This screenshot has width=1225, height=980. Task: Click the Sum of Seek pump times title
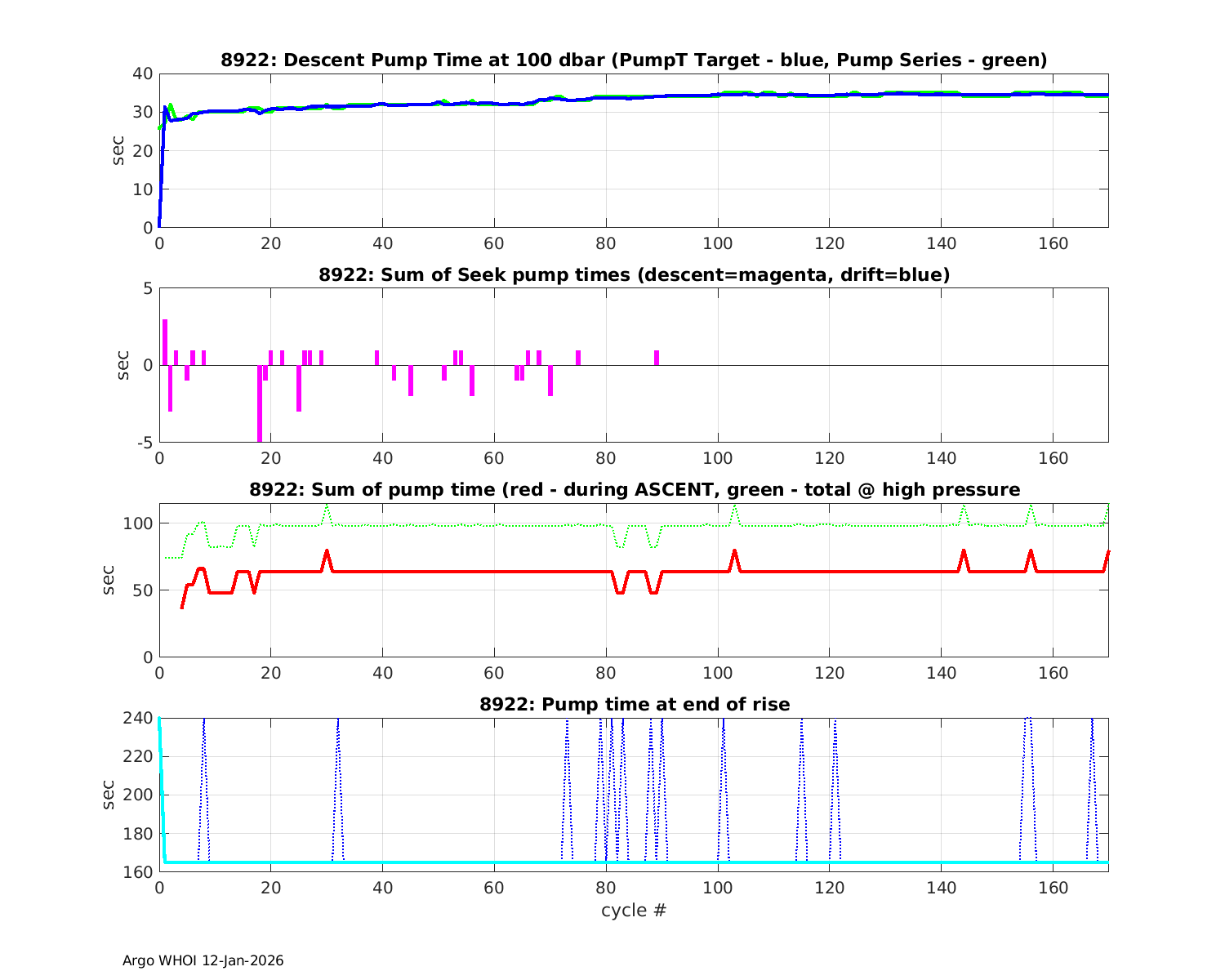(x=634, y=275)
